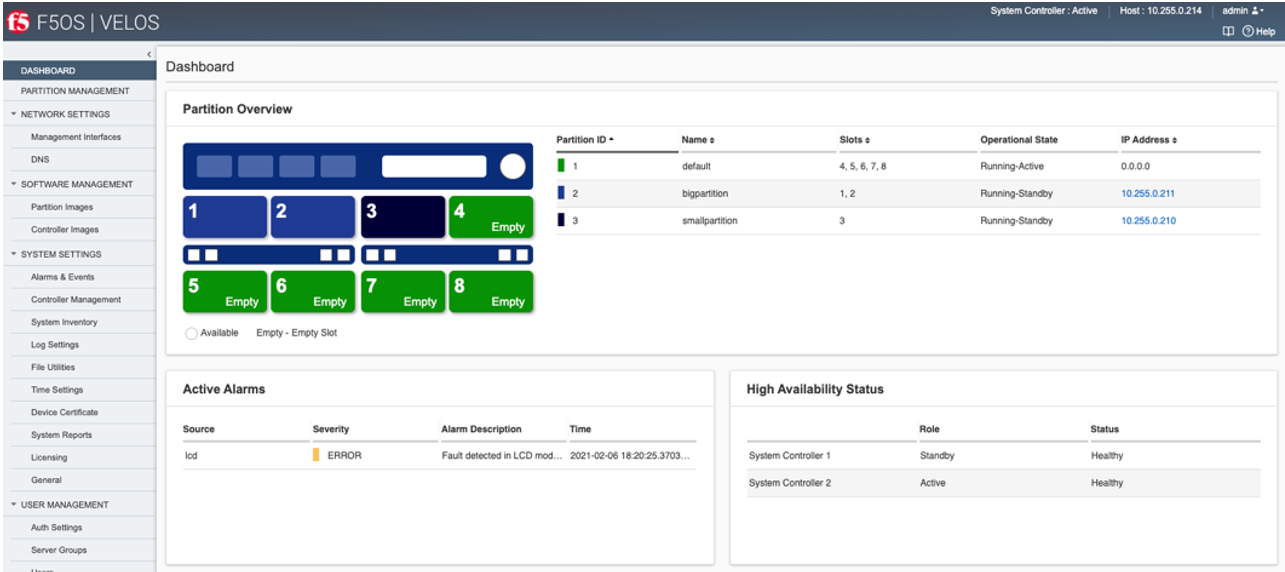Click System Controller : Active status

click(1043, 11)
